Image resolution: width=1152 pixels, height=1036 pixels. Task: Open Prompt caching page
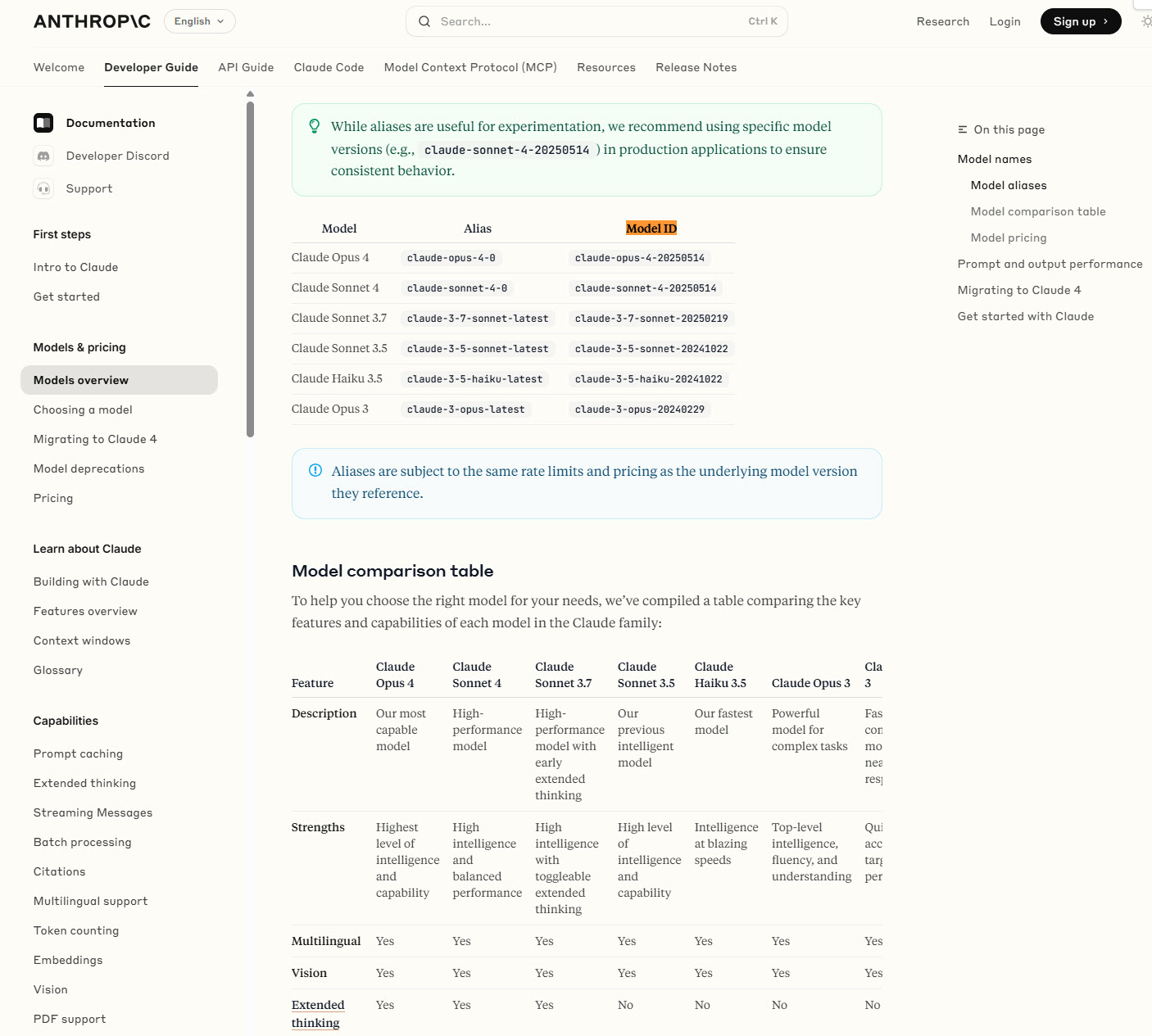(x=78, y=753)
